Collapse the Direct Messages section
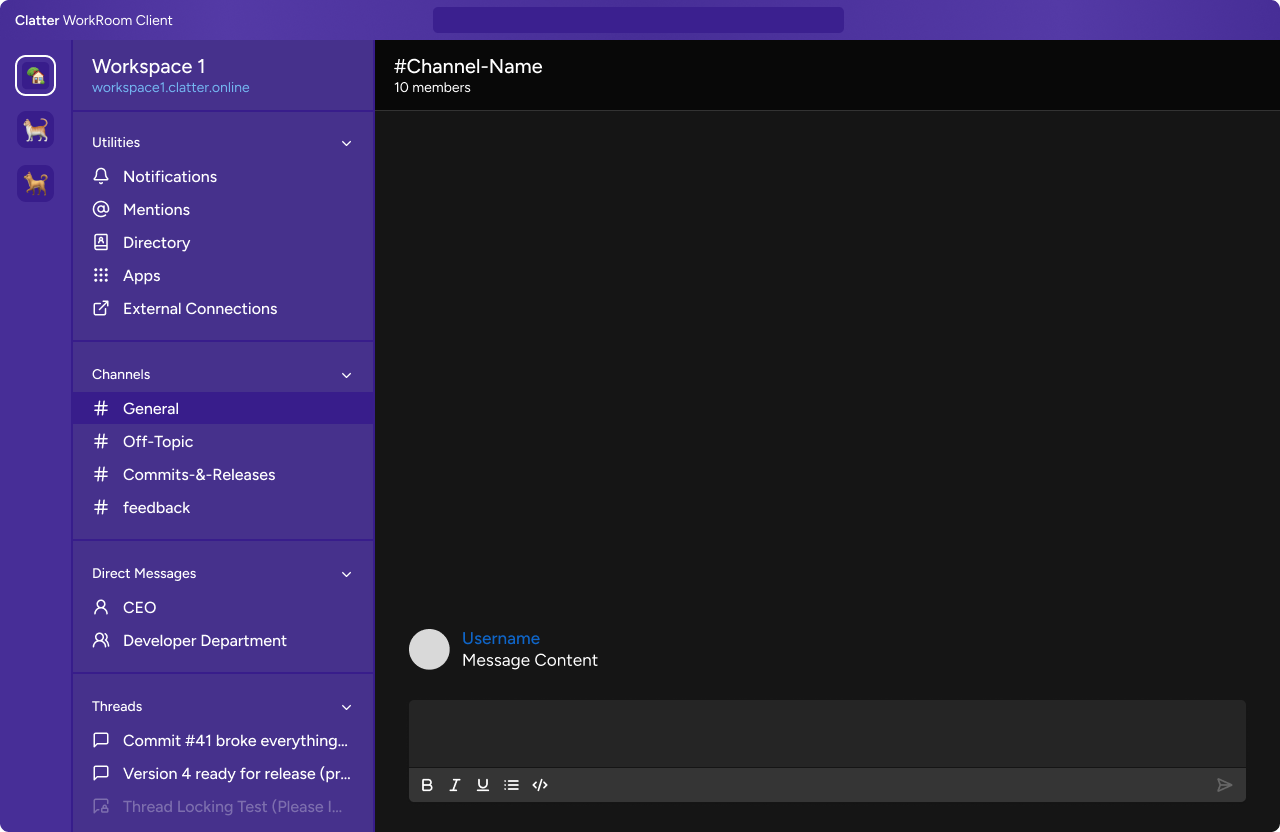 (x=346, y=574)
